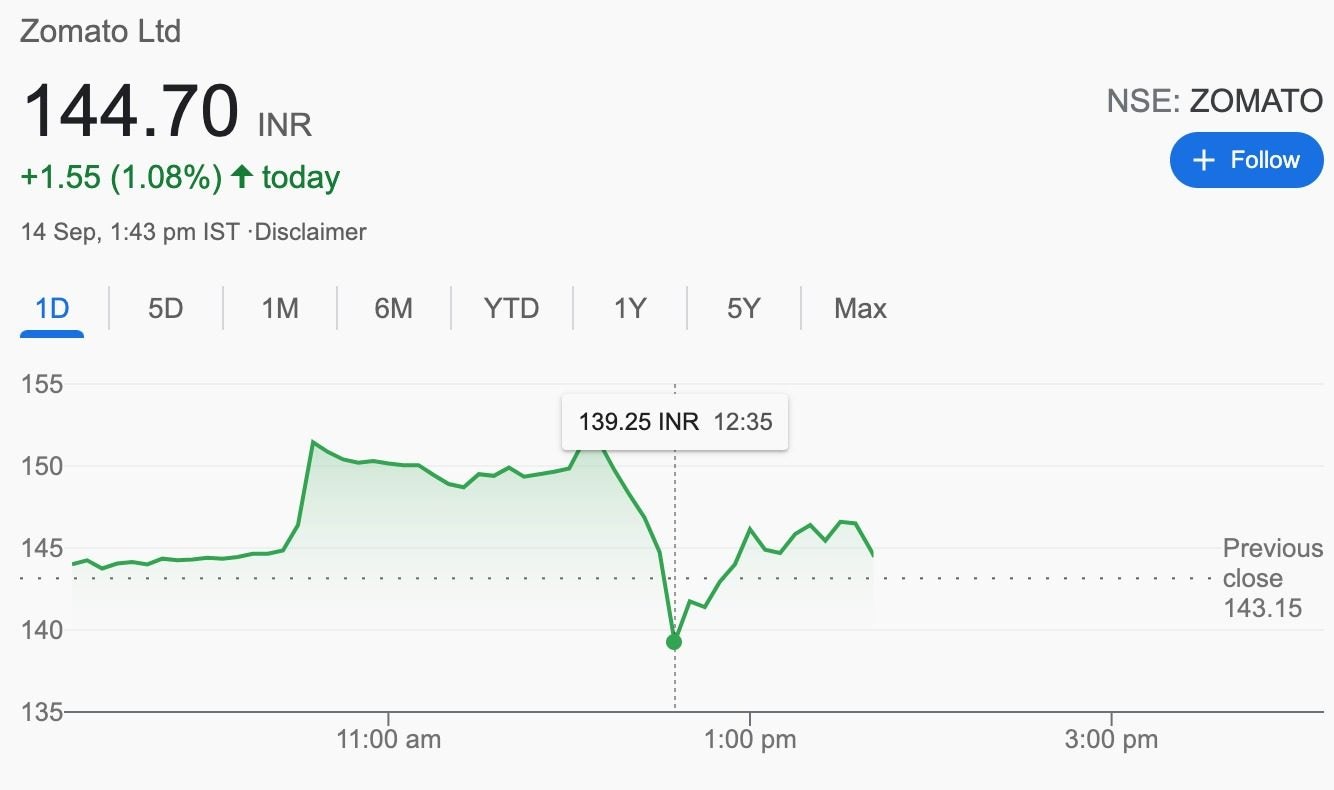Viewport: 1334px width, 790px height.
Task: Click the 11:00 am axis marker
Action: pyautogui.click(x=389, y=740)
